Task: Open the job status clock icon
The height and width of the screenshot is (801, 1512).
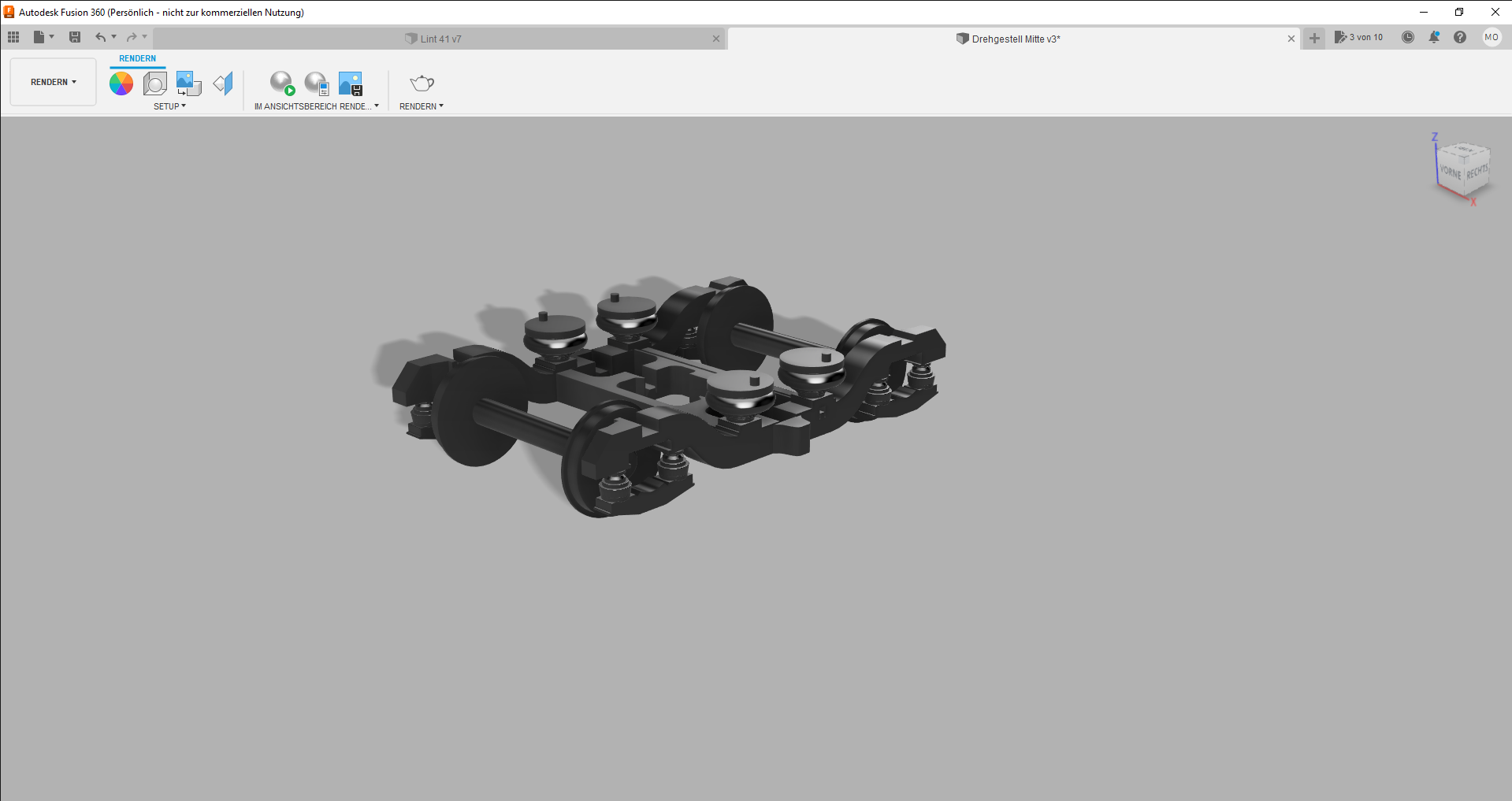Action: pyautogui.click(x=1408, y=37)
